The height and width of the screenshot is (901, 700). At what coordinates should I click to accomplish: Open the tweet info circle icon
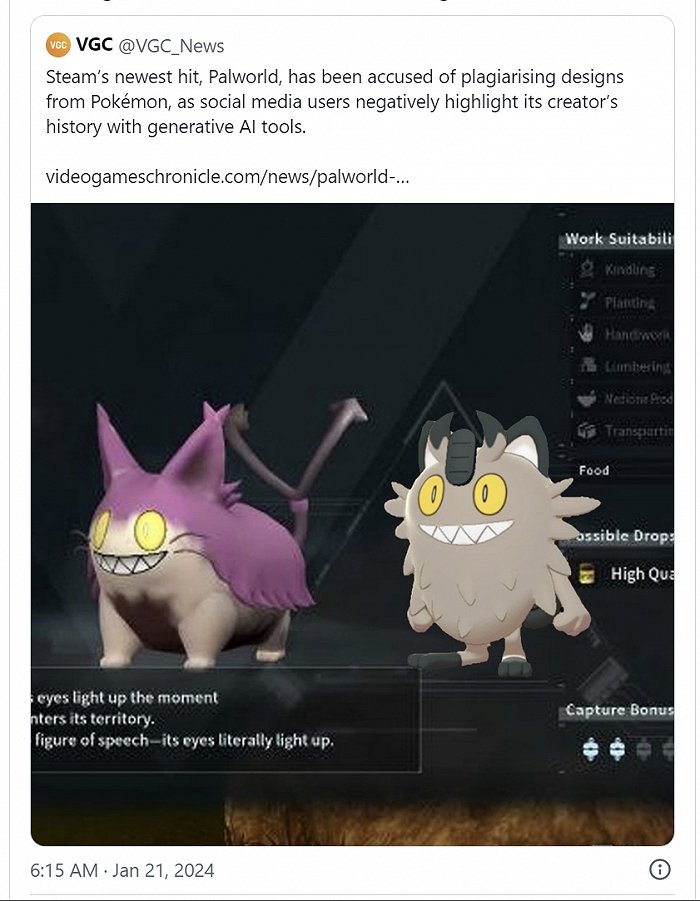tap(659, 869)
